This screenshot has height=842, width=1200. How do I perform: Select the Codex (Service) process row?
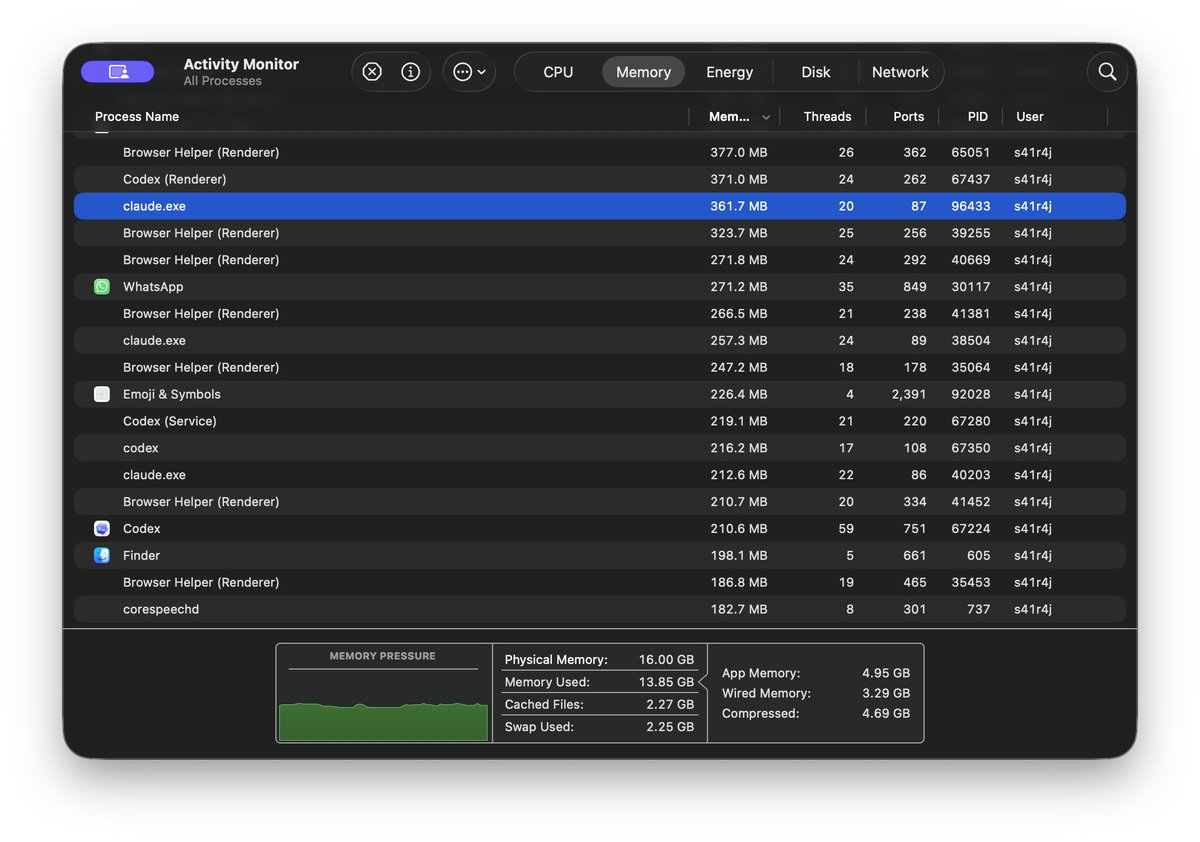click(x=600, y=421)
